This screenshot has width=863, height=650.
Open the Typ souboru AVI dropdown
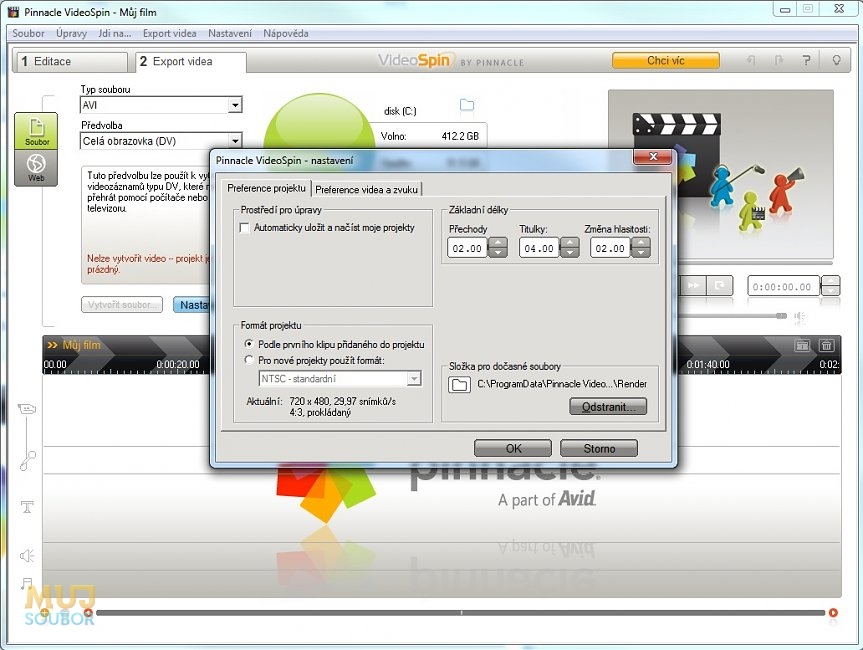tap(235, 105)
